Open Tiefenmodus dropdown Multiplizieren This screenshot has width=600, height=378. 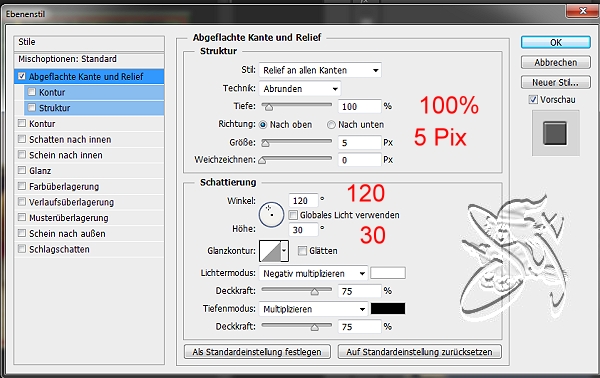[x=313, y=309]
